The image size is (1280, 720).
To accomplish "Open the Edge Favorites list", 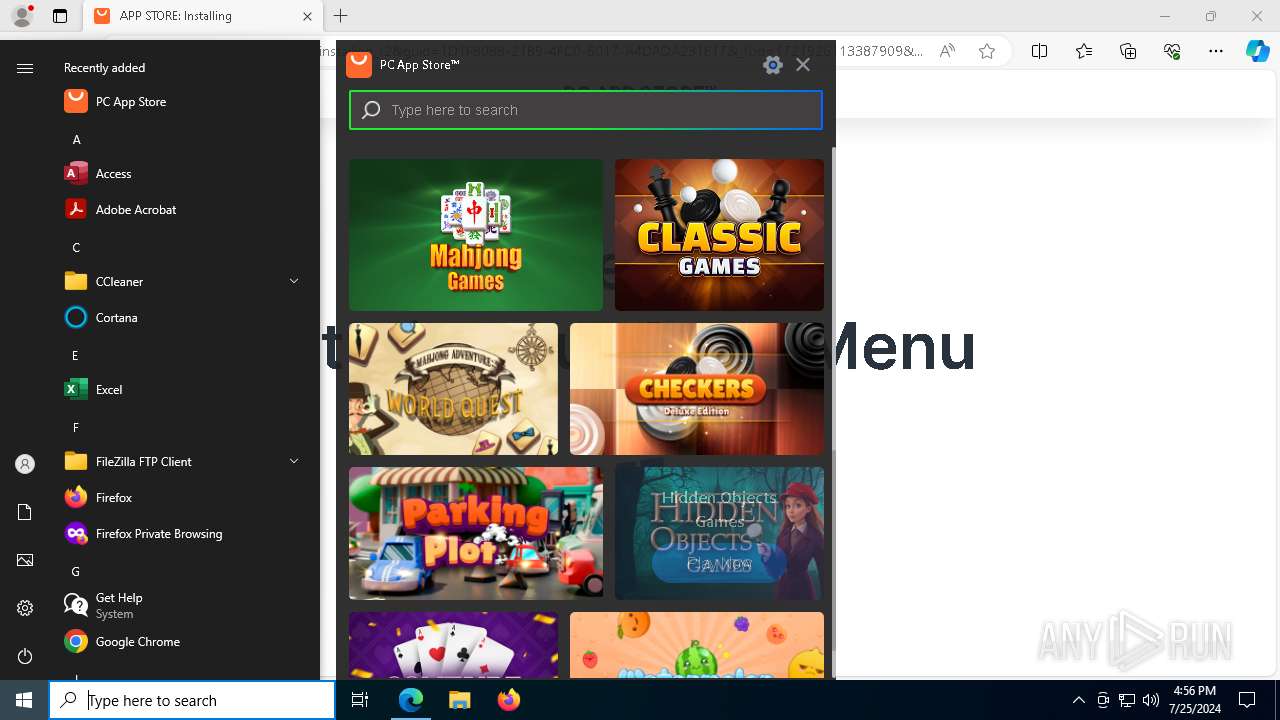I will tap(1084, 52).
